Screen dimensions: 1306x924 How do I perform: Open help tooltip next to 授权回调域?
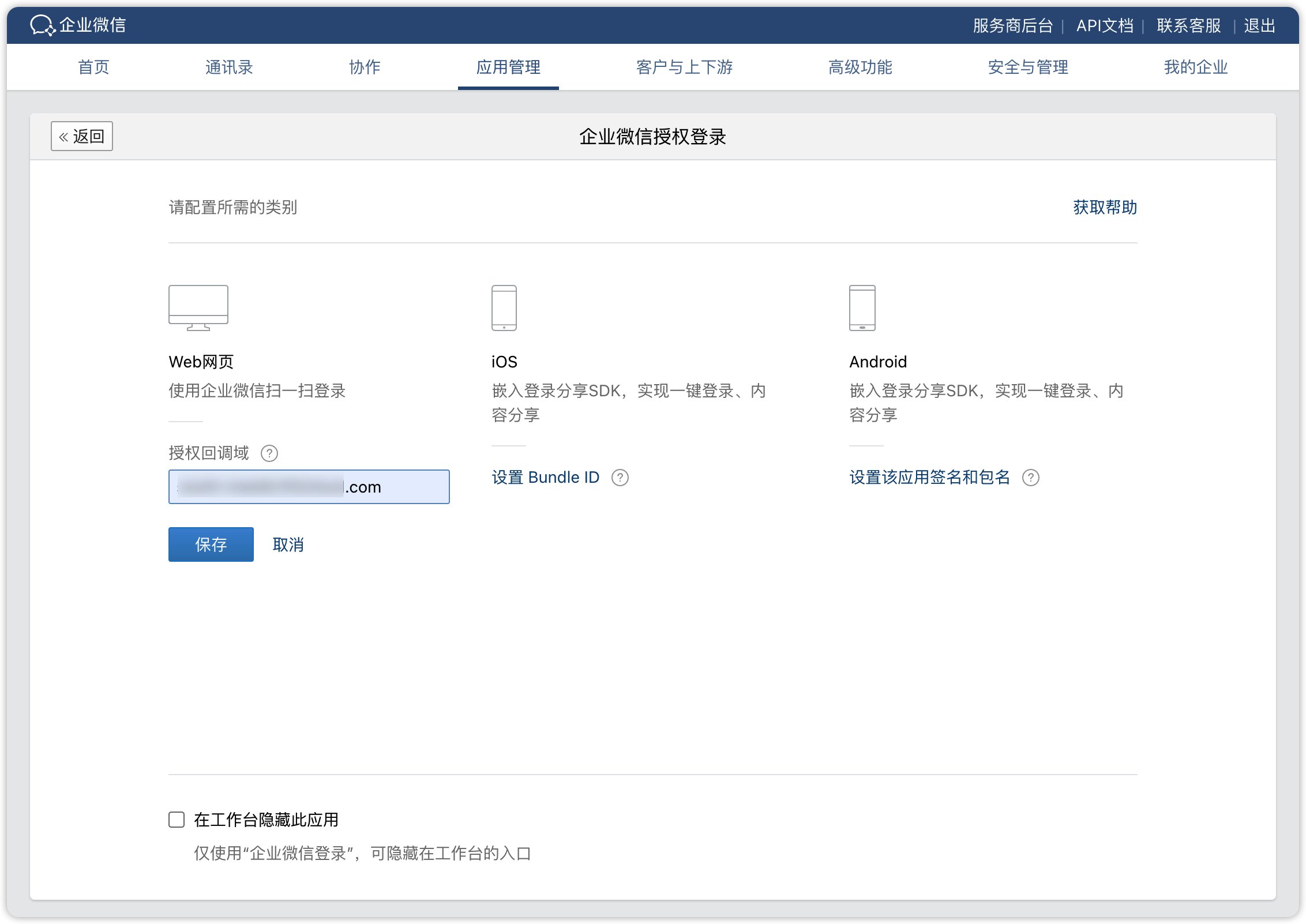(269, 453)
